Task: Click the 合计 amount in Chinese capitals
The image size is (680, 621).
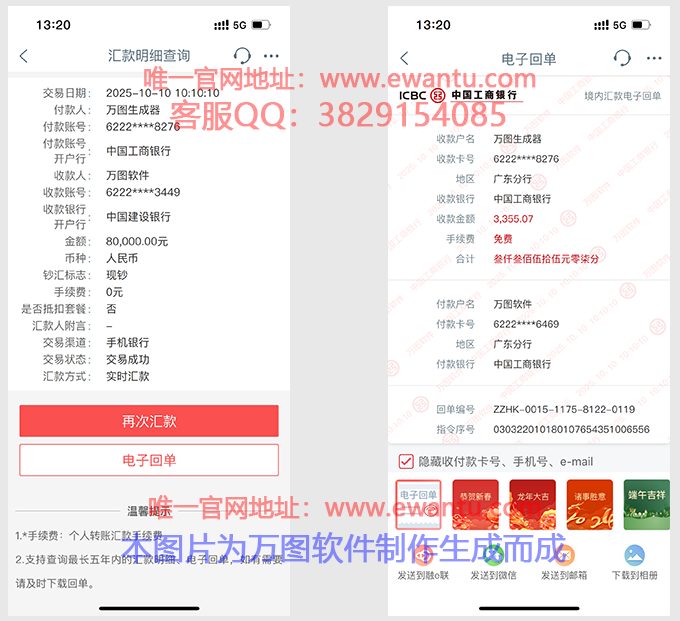Action: (x=546, y=259)
